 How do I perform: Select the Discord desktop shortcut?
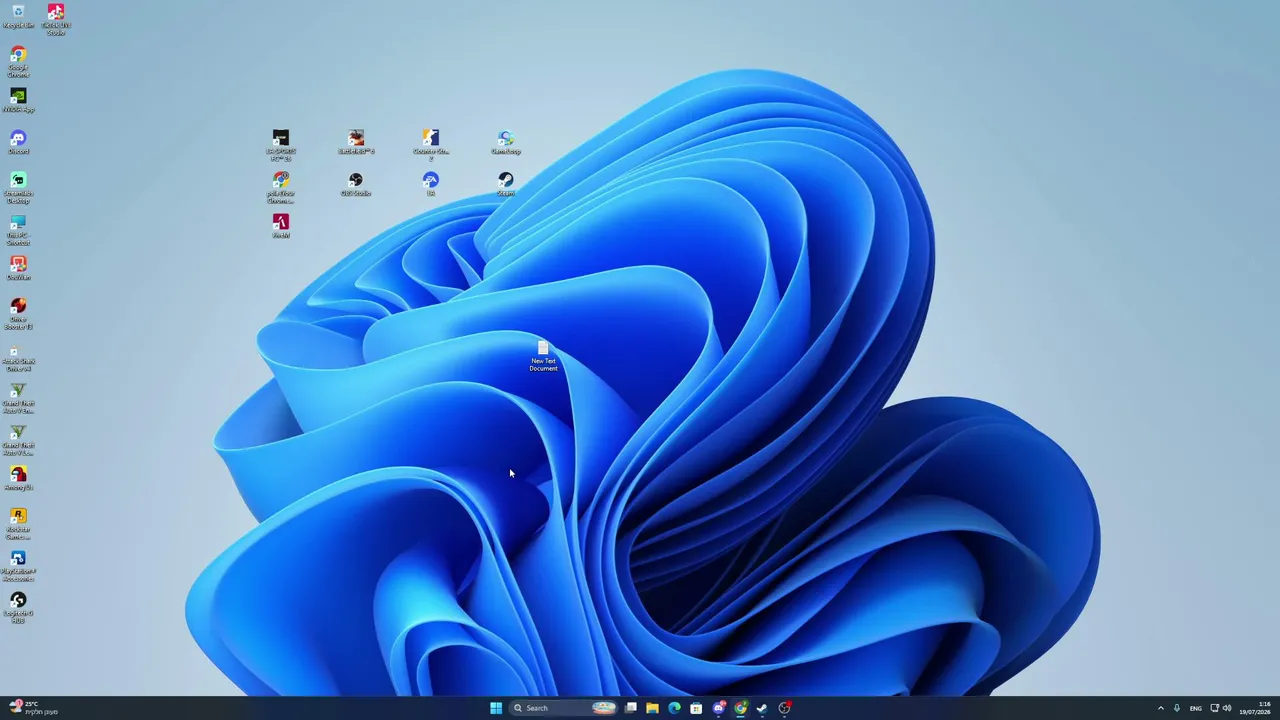[x=18, y=142]
